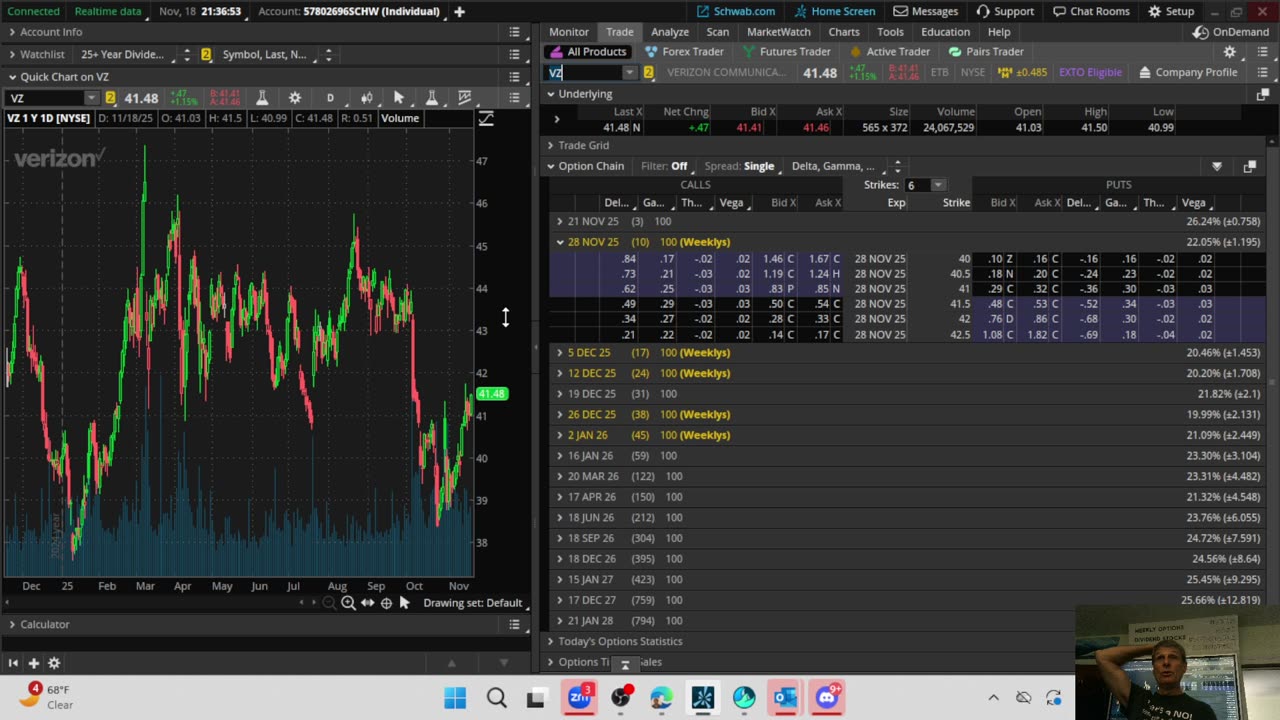The image size is (1280, 720).
Task: Detach the Option Chain section window icon
Action: click(1249, 167)
